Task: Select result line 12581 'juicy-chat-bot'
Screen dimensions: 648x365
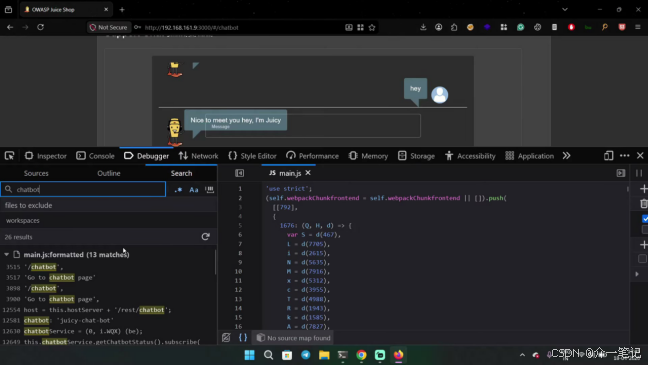Action: [x=58, y=320]
